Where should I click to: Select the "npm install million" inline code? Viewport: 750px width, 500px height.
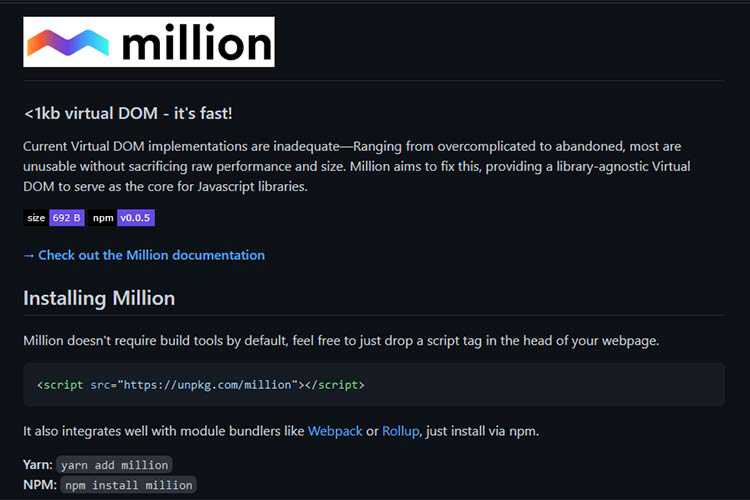pos(128,485)
